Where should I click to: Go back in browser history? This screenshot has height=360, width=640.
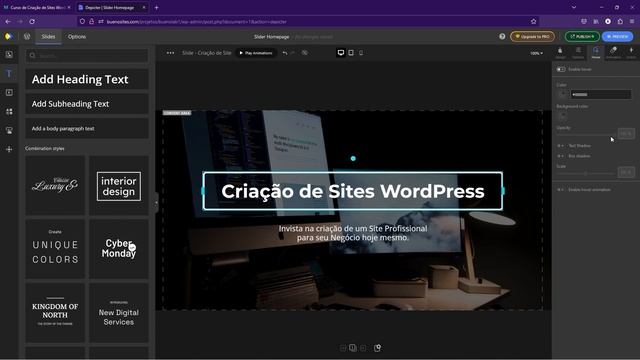8,21
